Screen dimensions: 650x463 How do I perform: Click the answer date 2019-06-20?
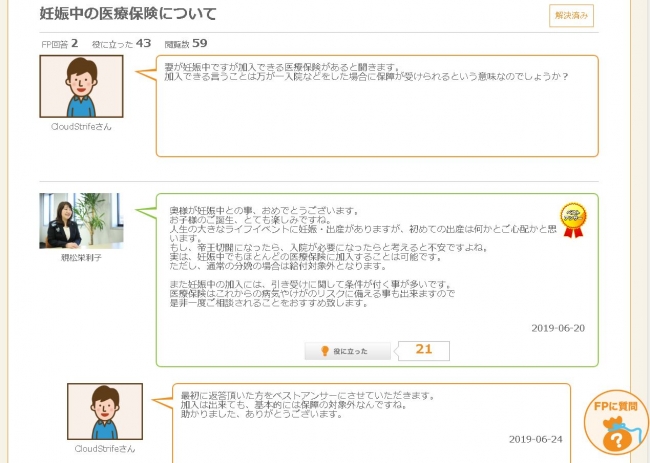[558, 328]
